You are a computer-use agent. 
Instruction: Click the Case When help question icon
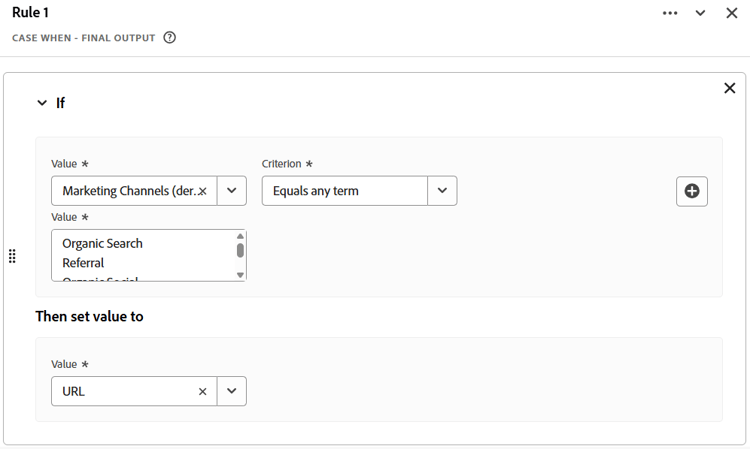(170, 38)
